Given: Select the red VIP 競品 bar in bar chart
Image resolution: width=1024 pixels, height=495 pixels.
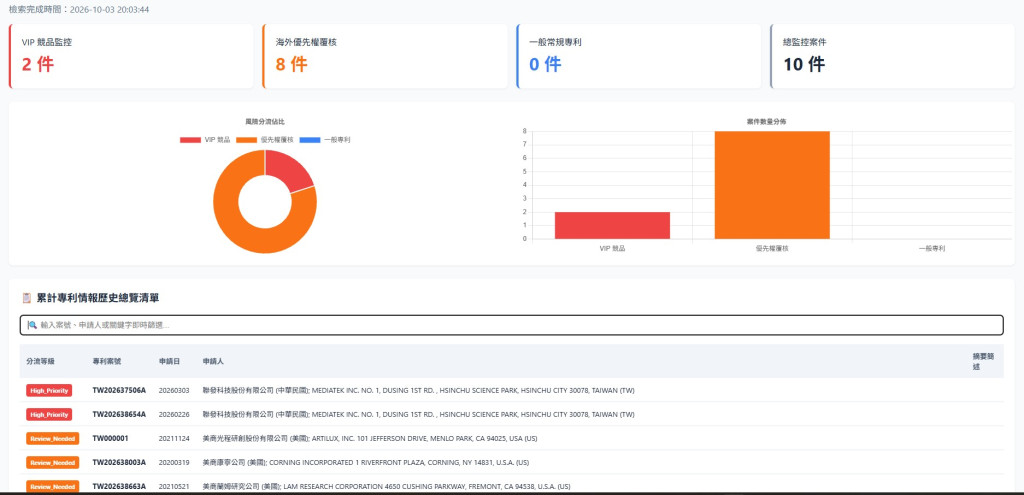Looking at the screenshot, I should point(612,225).
